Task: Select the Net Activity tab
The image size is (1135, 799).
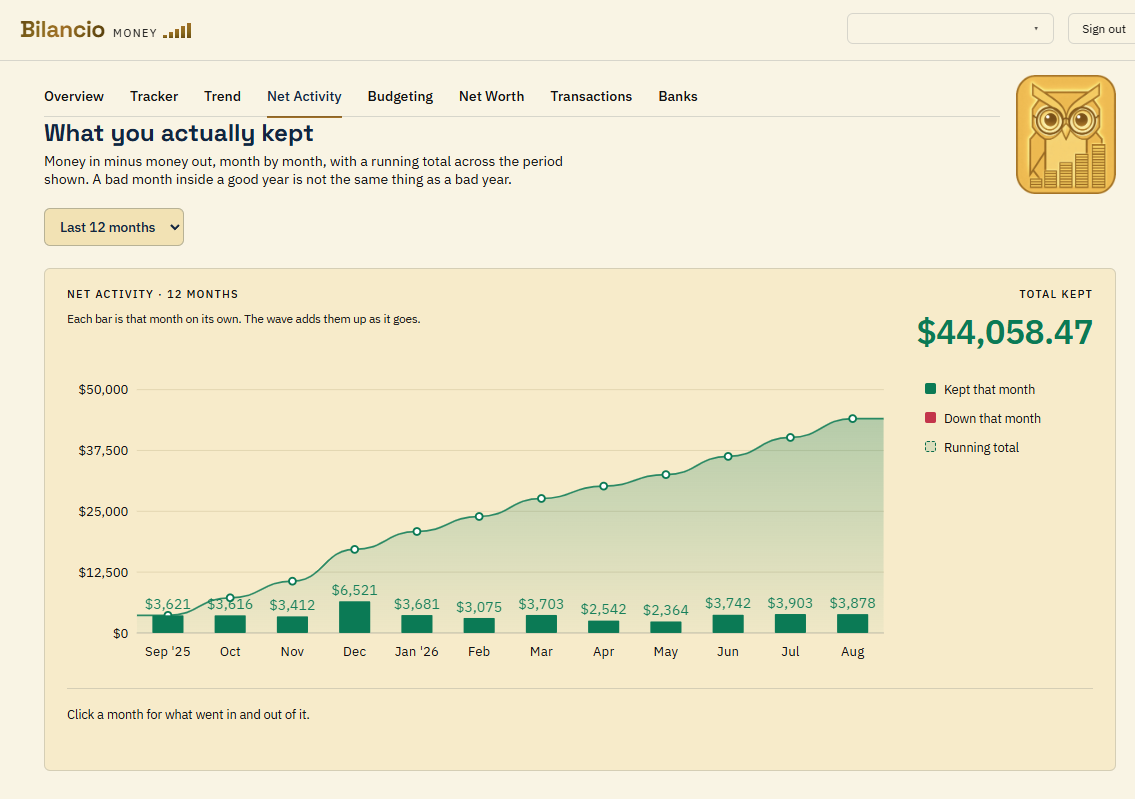Action: click(304, 96)
